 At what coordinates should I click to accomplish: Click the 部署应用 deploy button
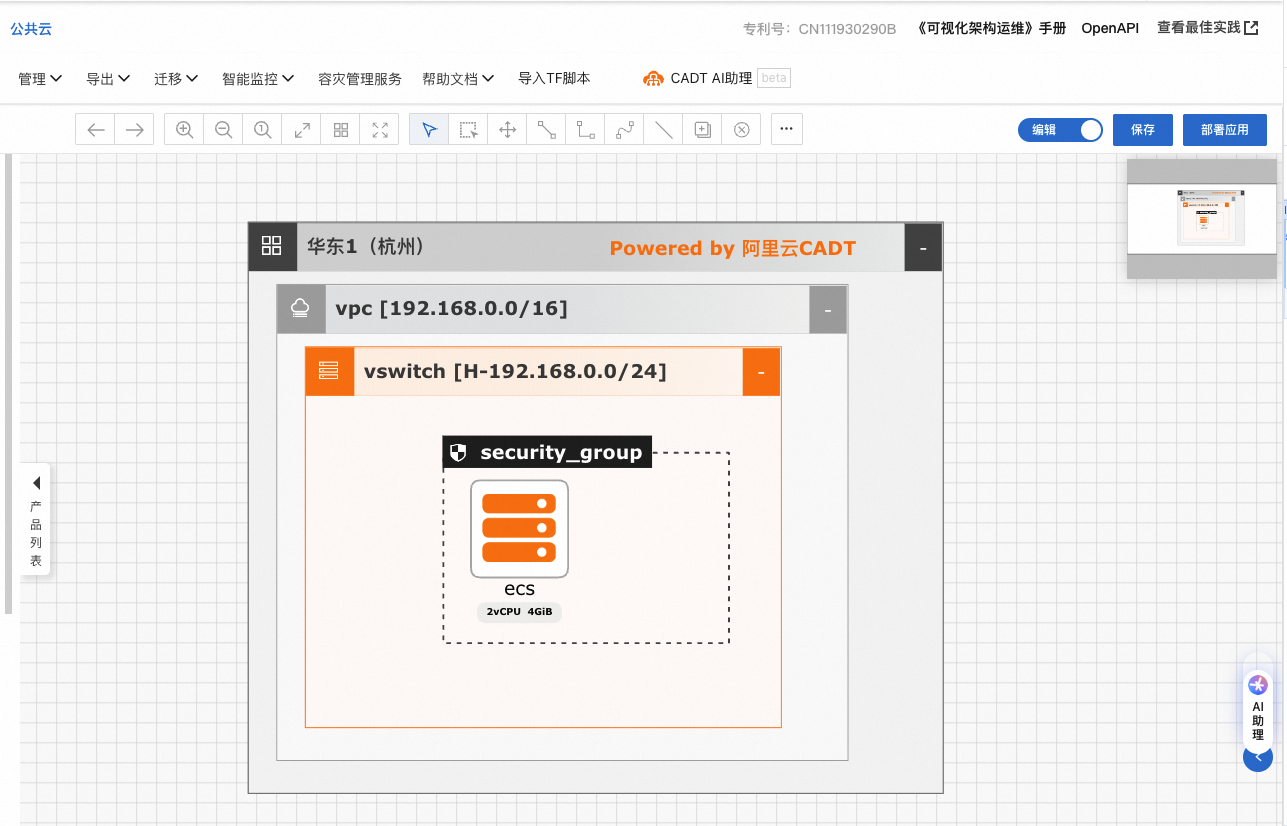[x=1225, y=129]
